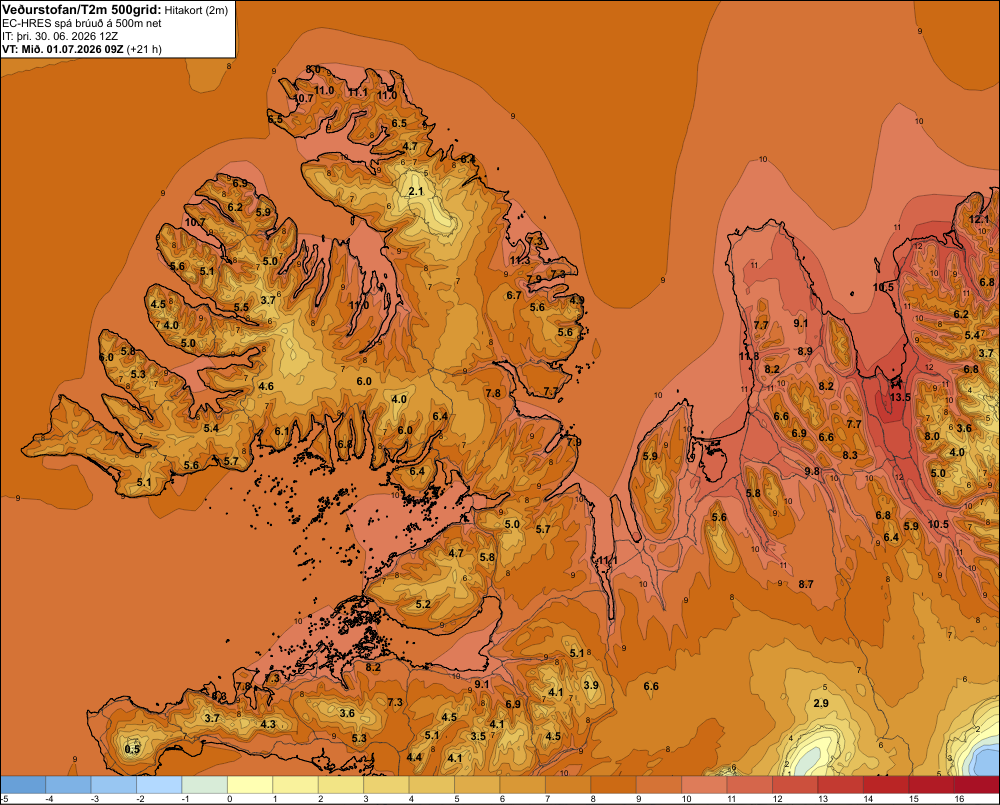Click the '13.5' temperature value on the map
This screenshot has width=1000, height=805.
900,397
